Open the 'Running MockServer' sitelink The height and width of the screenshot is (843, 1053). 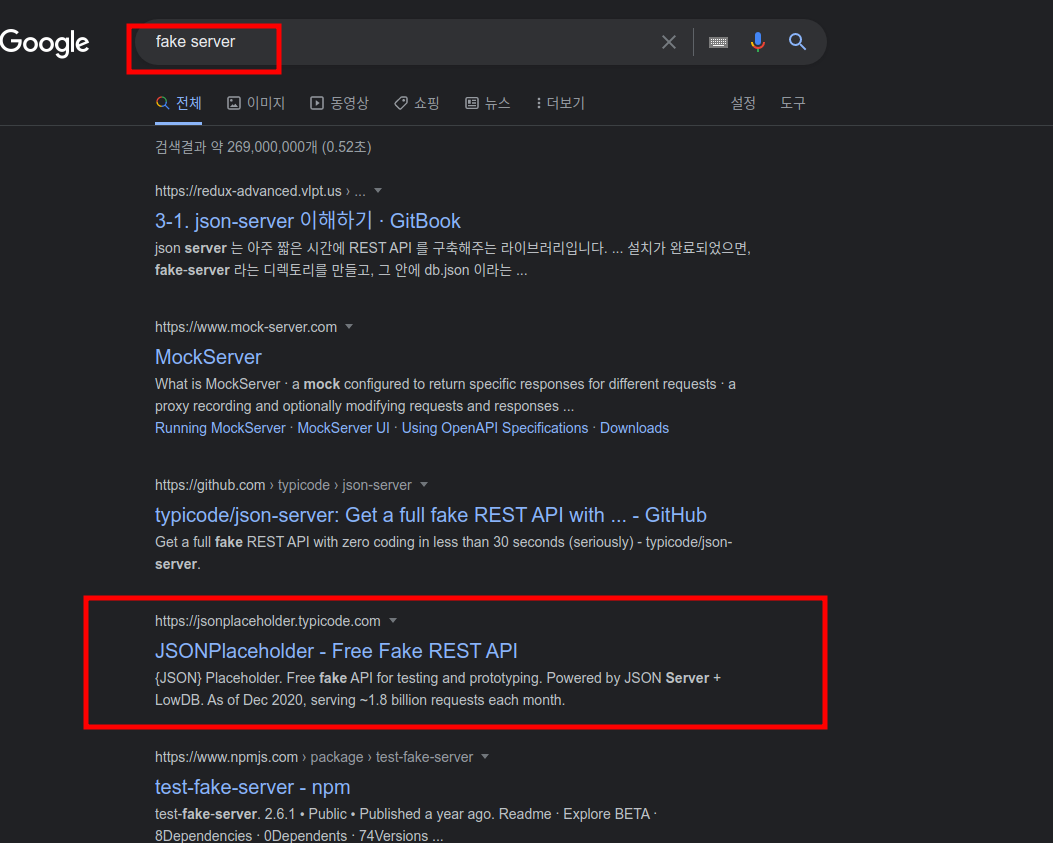click(220, 428)
